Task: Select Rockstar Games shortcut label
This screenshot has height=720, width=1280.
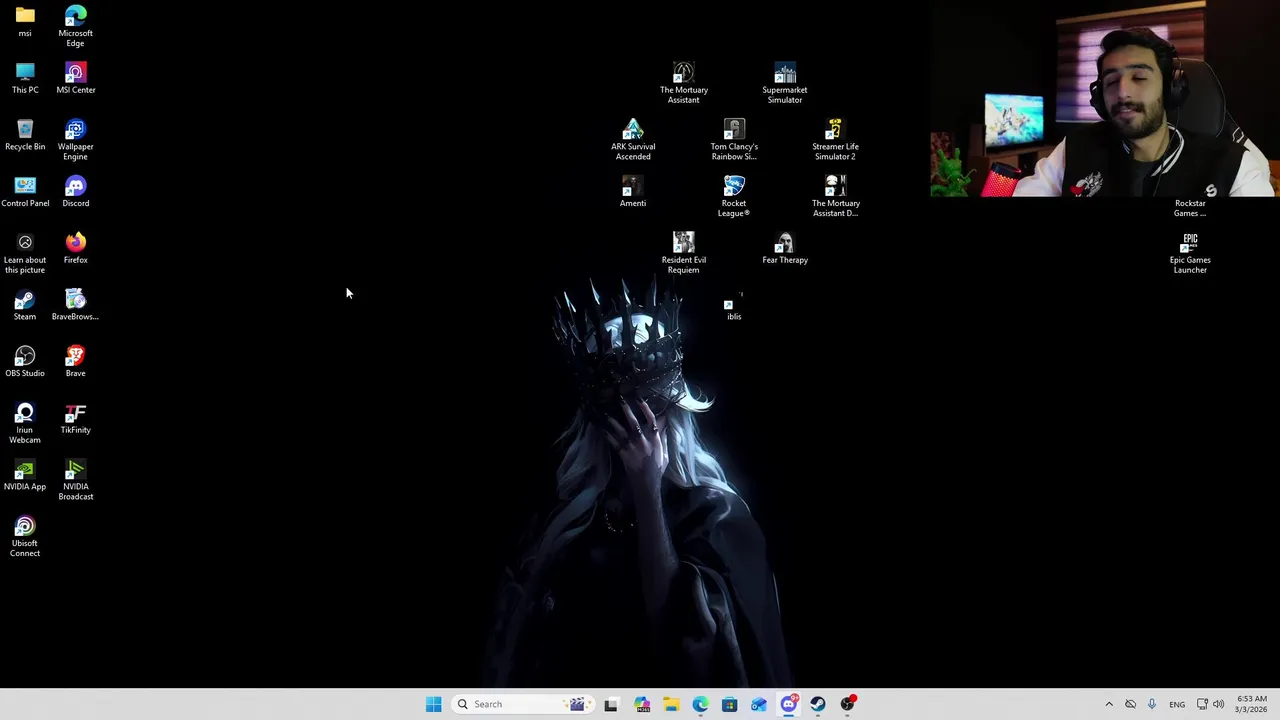Action: [x=1190, y=208]
